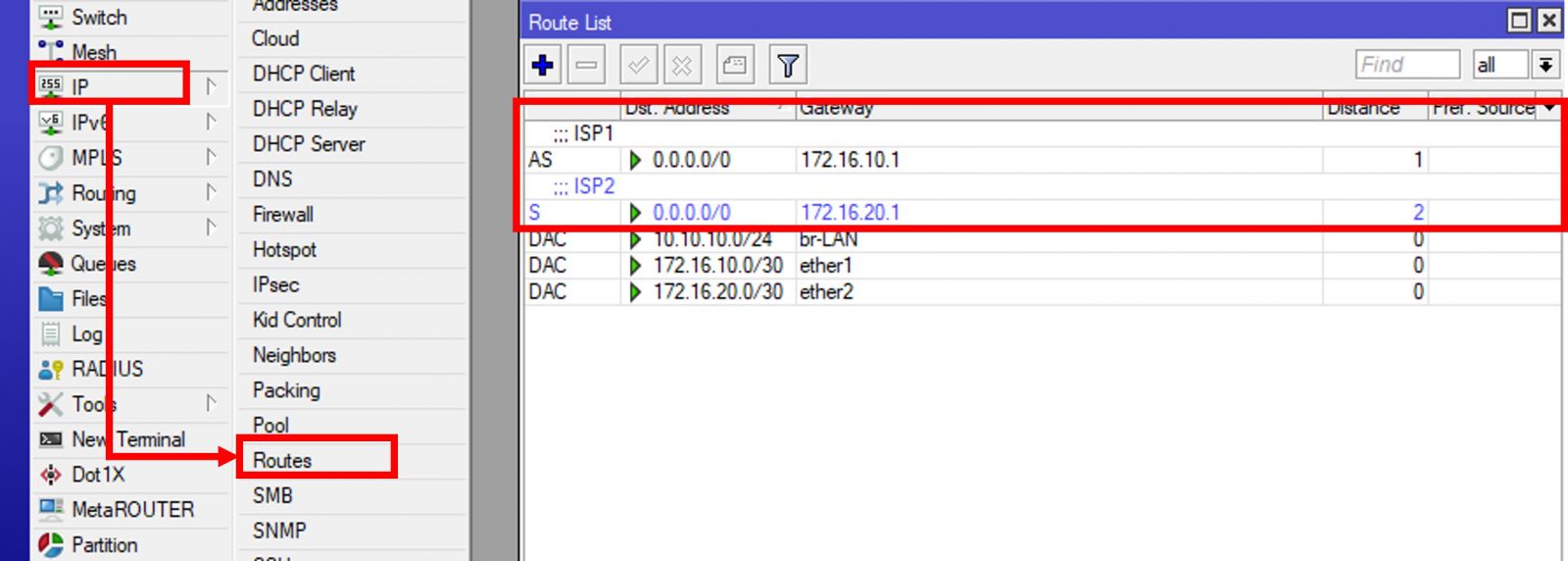The width and height of the screenshot is (1568, 561).
Task: Open the Log sidebar item
Action: (86, 334)
